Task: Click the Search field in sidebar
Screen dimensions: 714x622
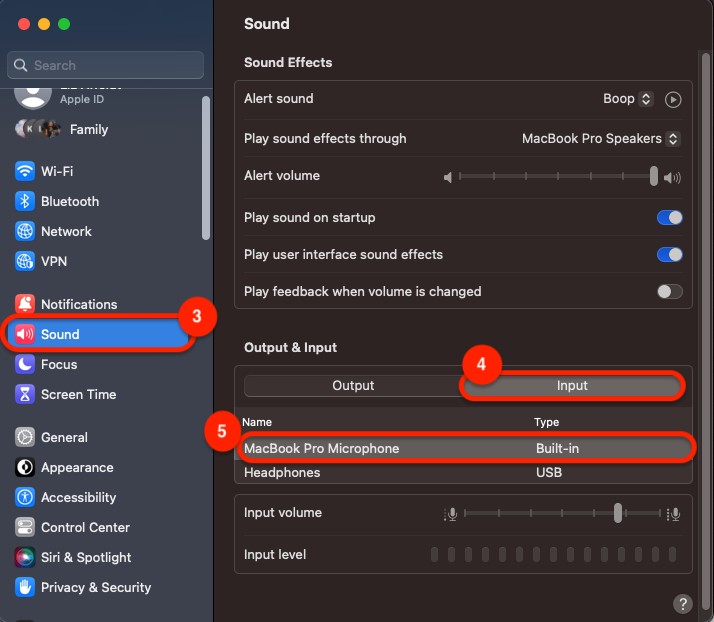Action: (x=106, y=65)
